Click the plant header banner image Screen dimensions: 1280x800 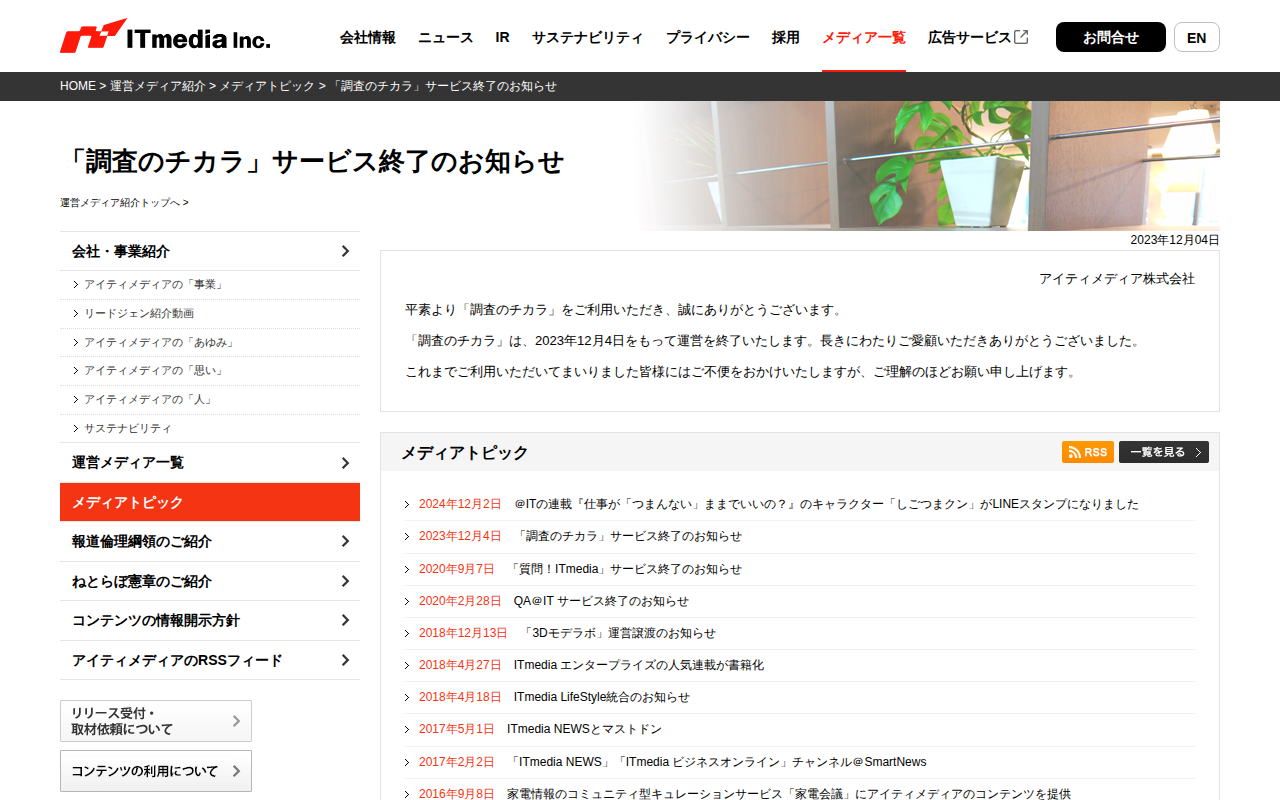pos(925,166)
